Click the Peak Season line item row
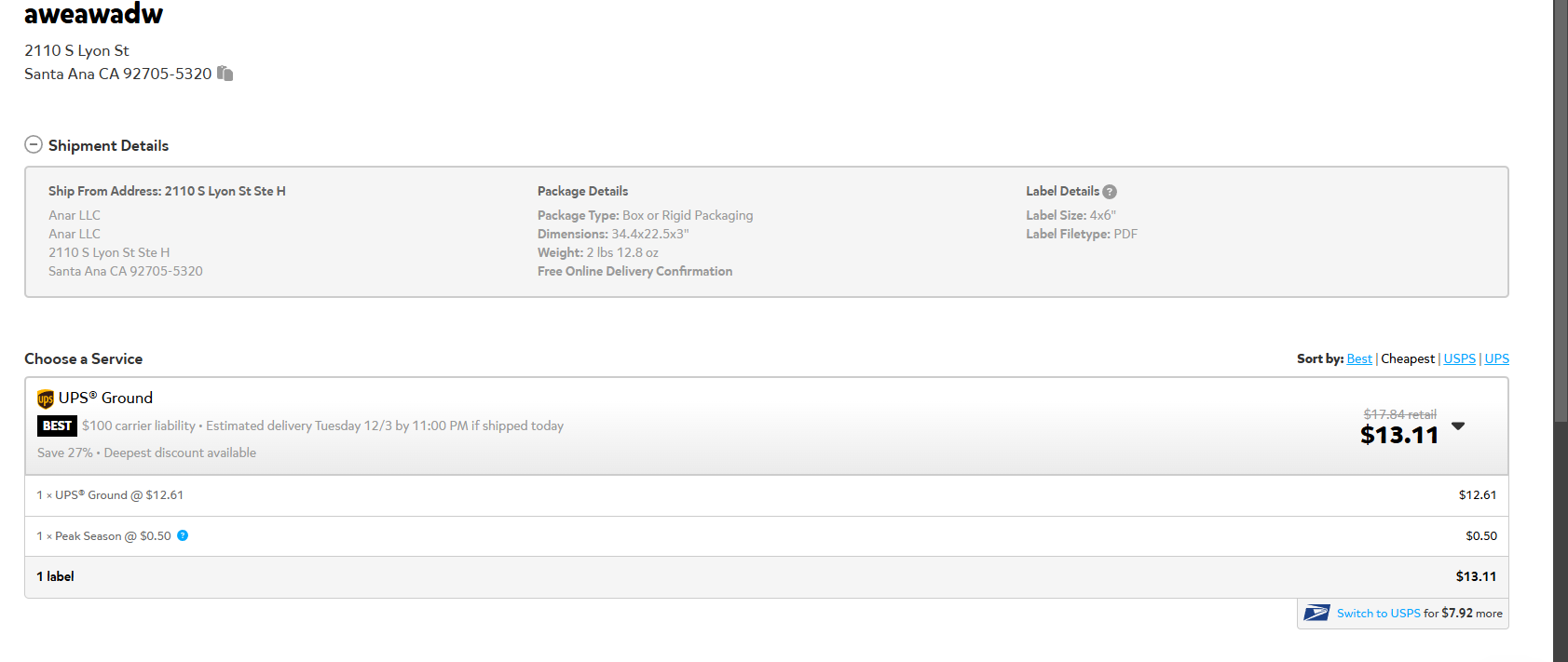Screen dimensions: 1568x662 pos(767,536)
